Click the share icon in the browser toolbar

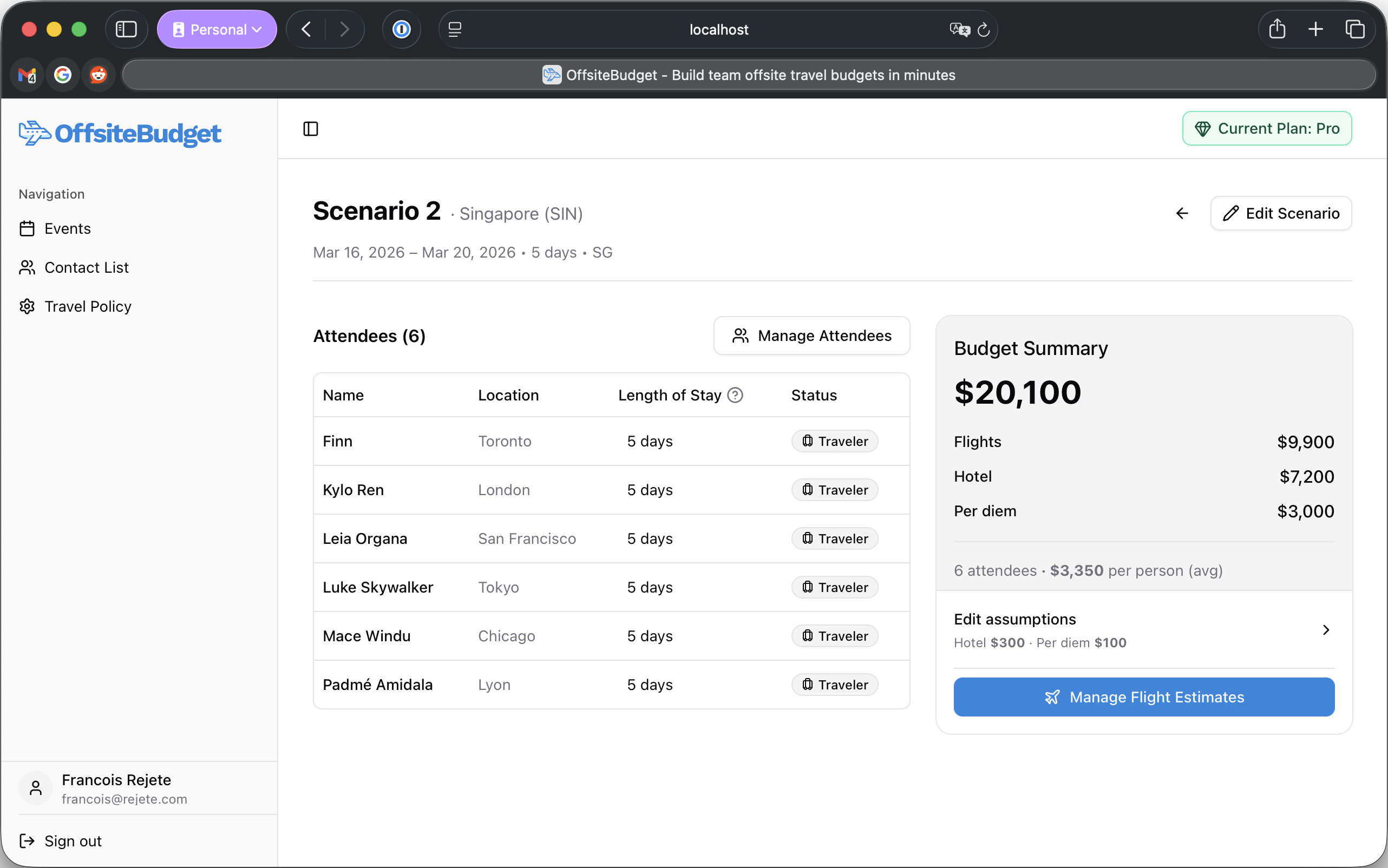tap(1276, 29)
